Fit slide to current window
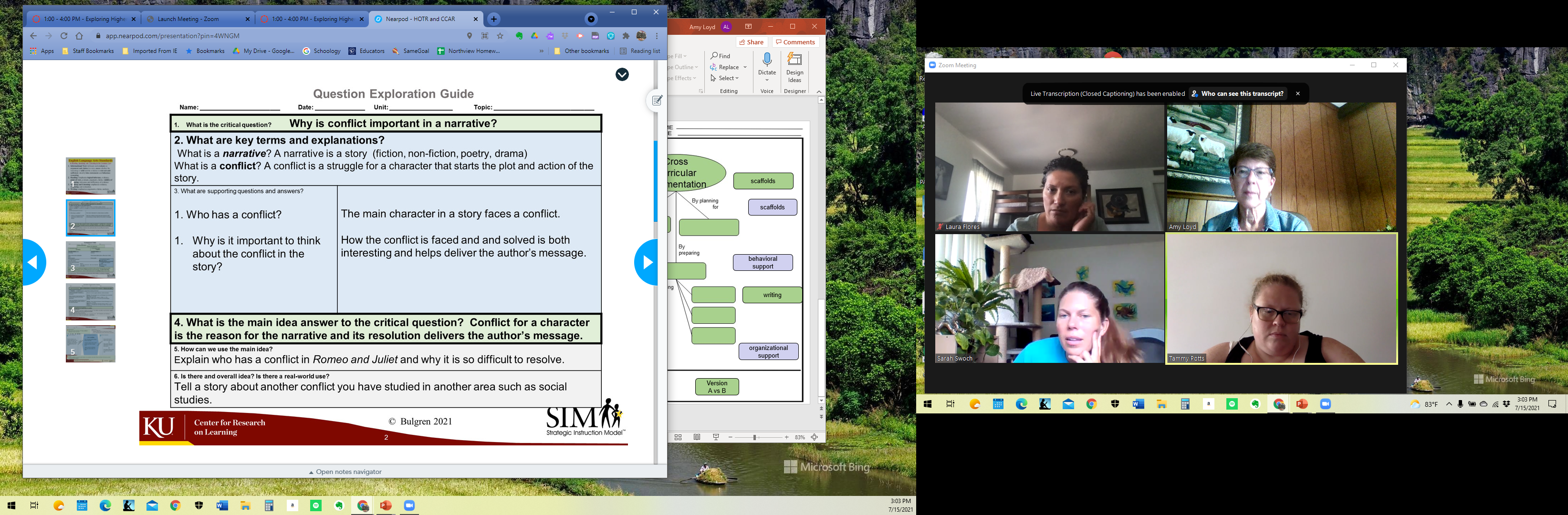This screenshot has height=515, width=1568. pyautogui.click(x=815, y=437)
